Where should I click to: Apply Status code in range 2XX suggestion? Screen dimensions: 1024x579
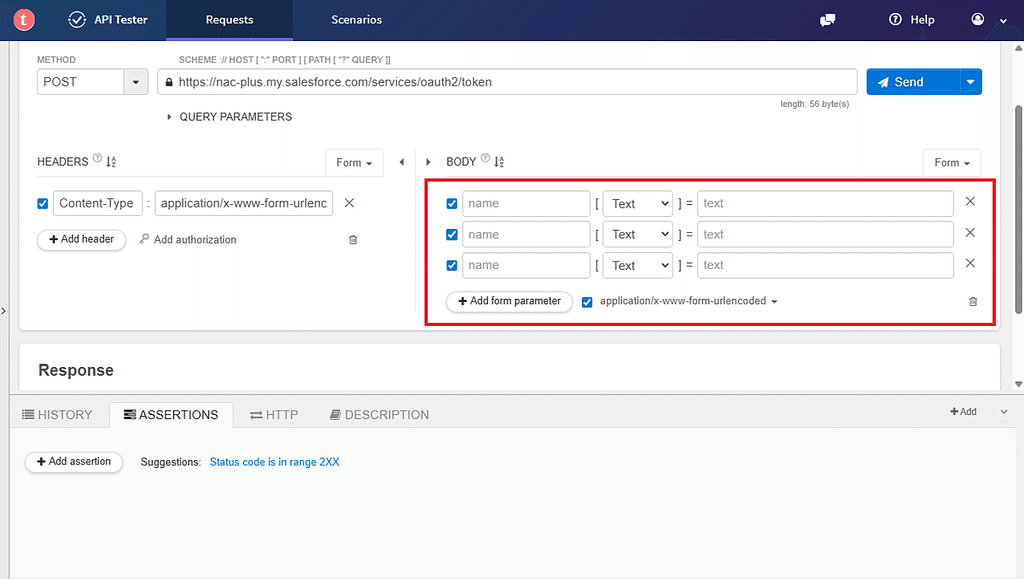click(274, 462)
